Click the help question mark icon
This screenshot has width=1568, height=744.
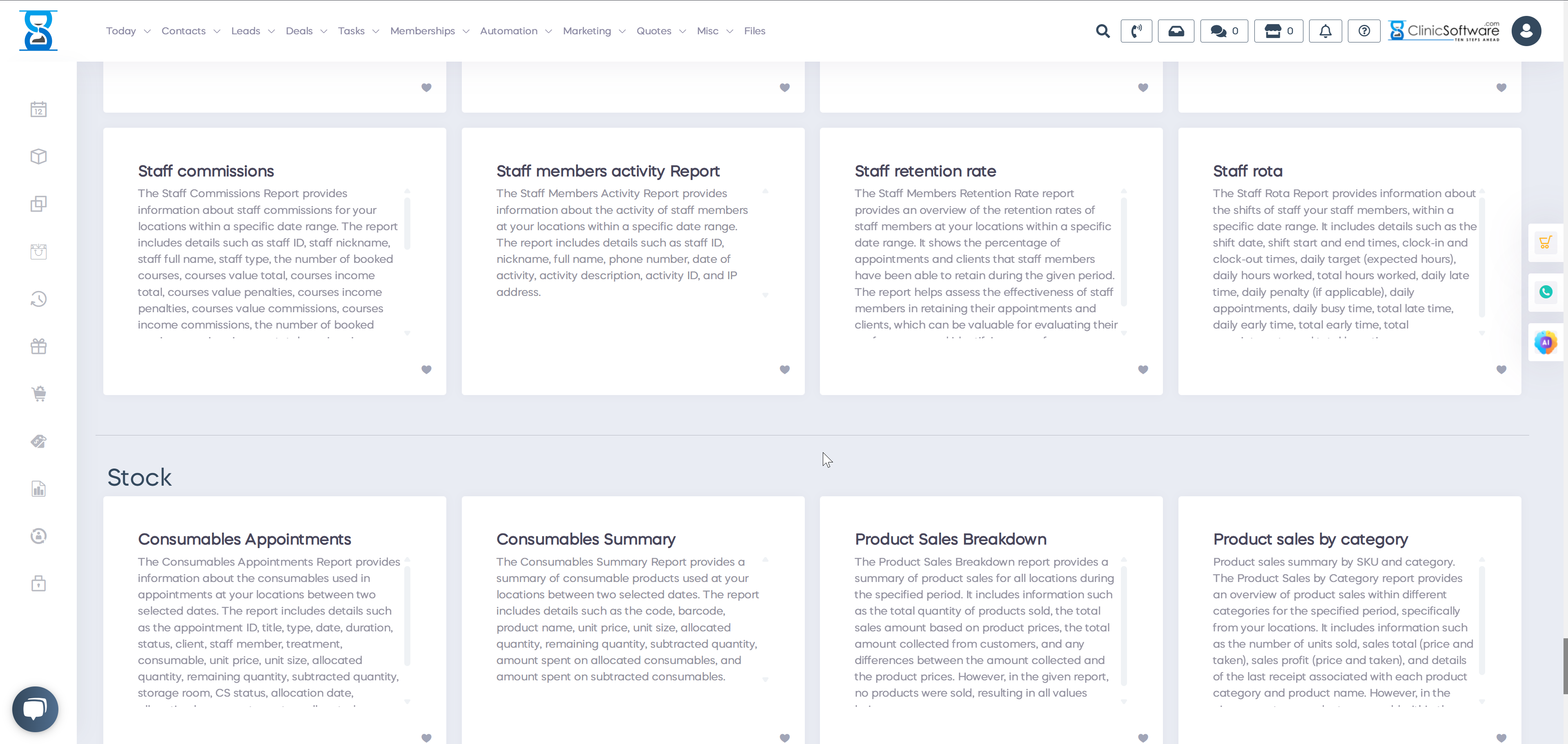pyautogui.click(x=1364, y=31)
